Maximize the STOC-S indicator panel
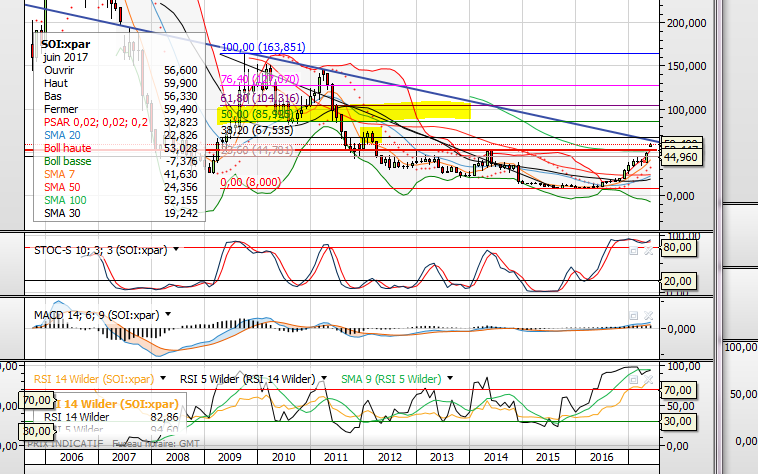758x474 pixels. coord(633,250)
